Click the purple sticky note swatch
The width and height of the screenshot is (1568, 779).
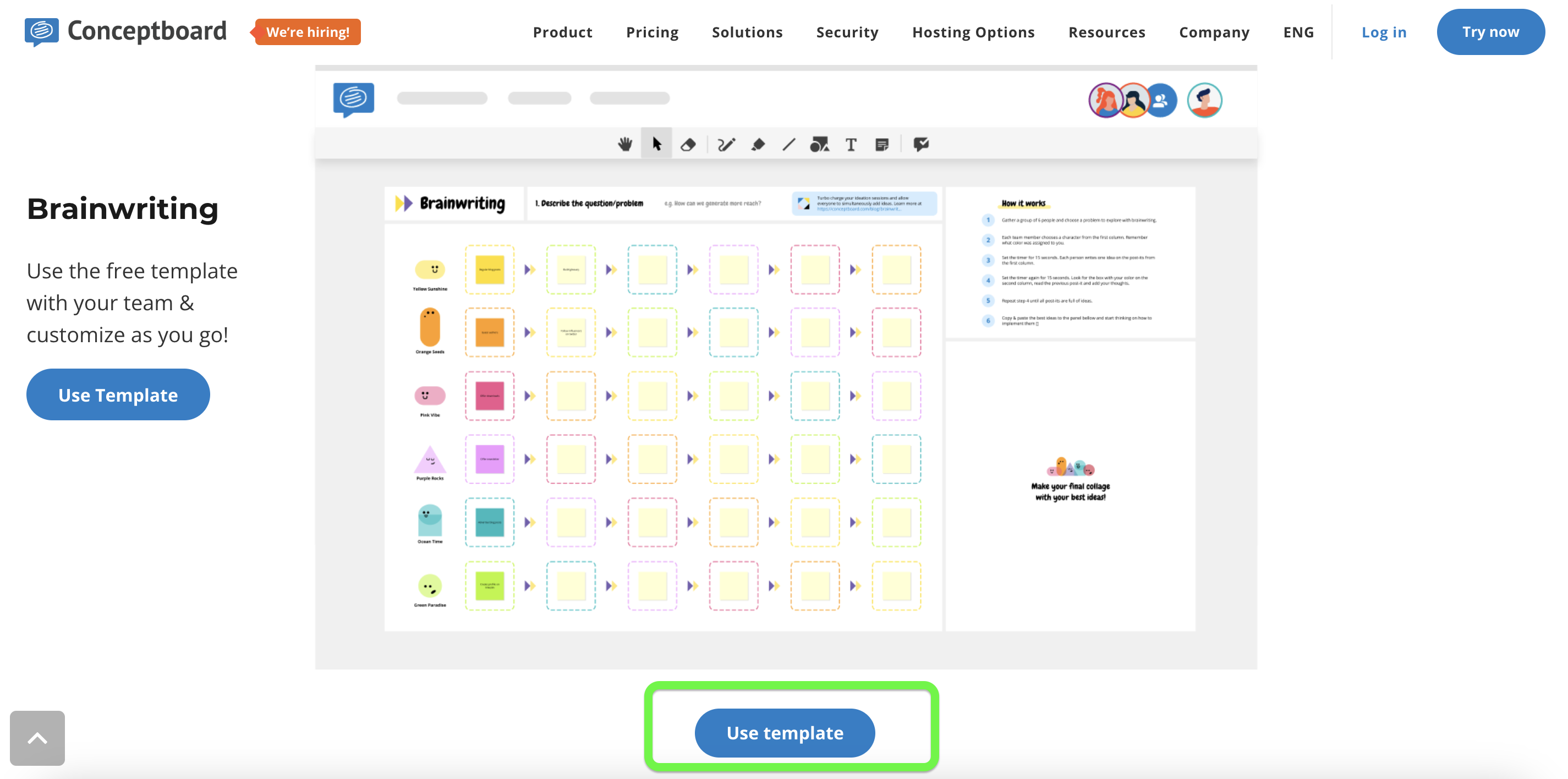pyautogui.click(x=490, y=459)
